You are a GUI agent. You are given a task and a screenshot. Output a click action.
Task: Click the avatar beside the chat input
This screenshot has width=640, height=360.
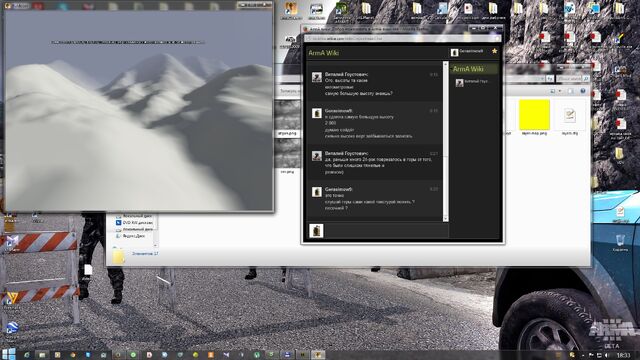pos(316,231)
